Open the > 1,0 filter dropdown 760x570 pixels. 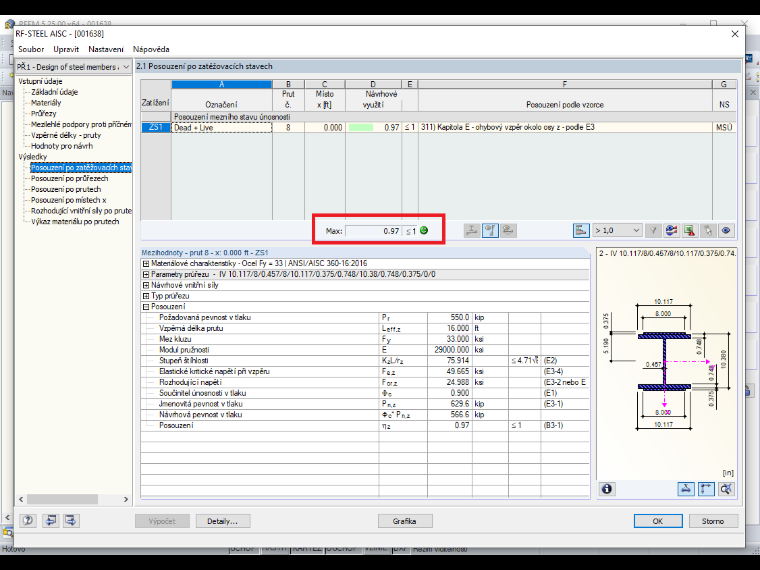coord(618,231)
